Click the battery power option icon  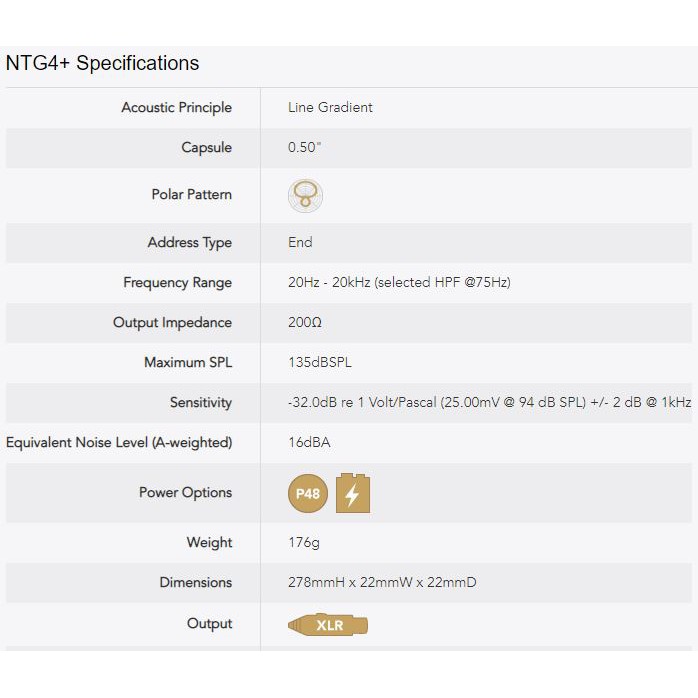[352, 493]
